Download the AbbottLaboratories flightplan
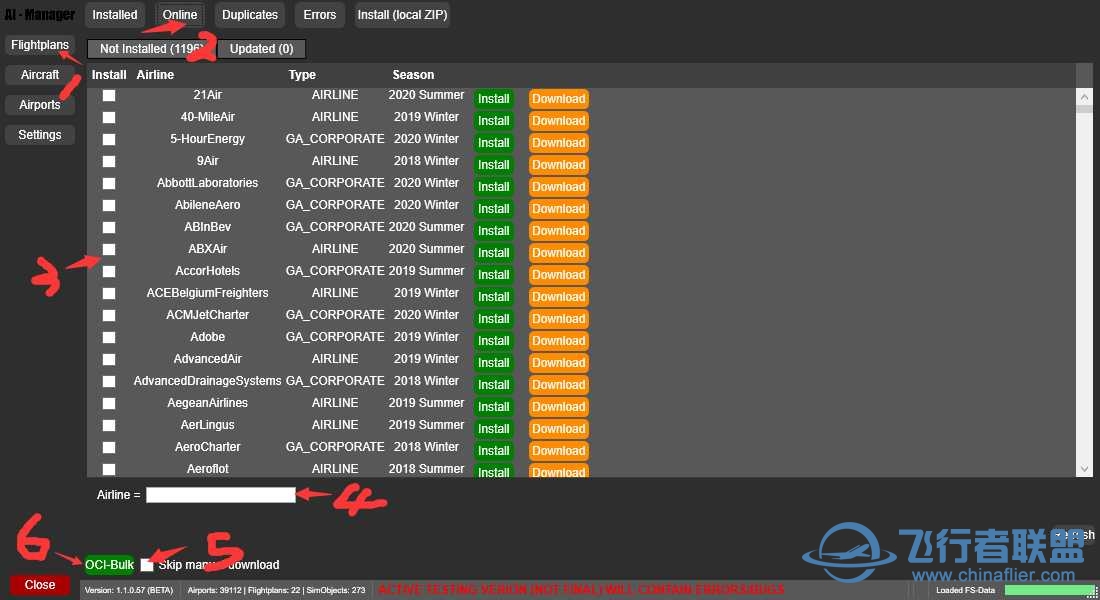 pyautogui.click(x=558, y=187)
